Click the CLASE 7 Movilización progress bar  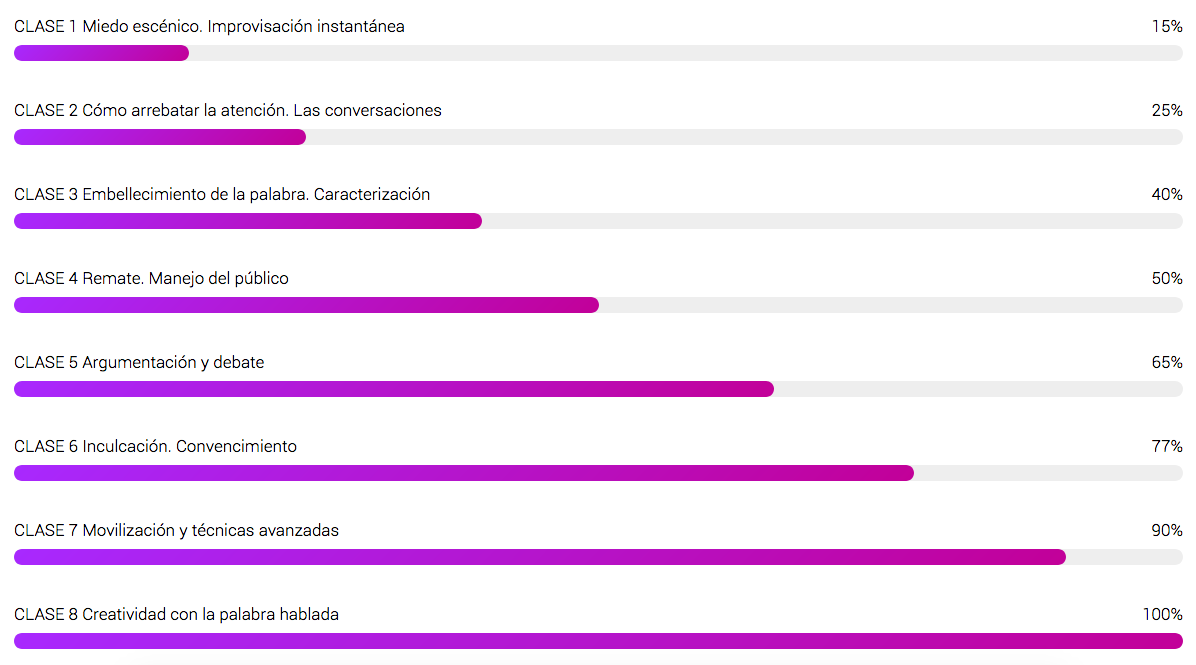(x=598, y=557)
